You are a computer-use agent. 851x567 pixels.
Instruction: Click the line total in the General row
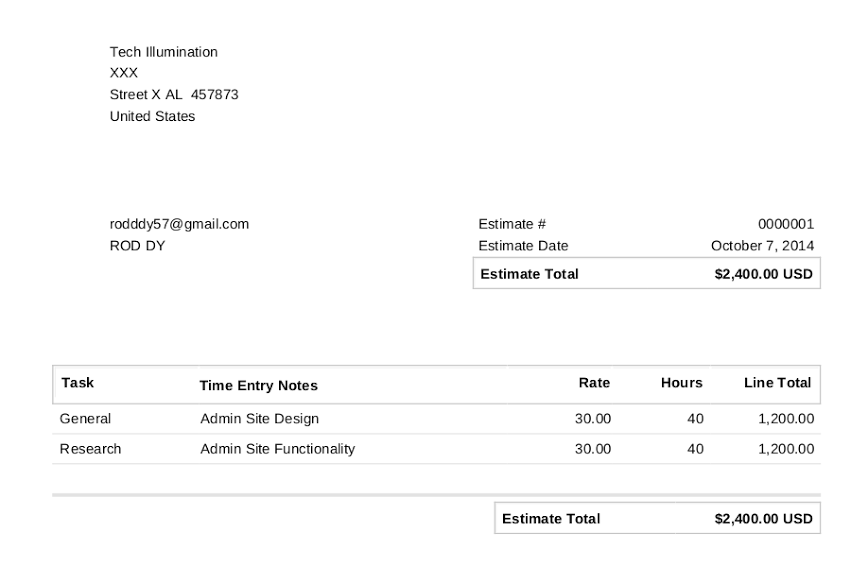pos(785,419)
